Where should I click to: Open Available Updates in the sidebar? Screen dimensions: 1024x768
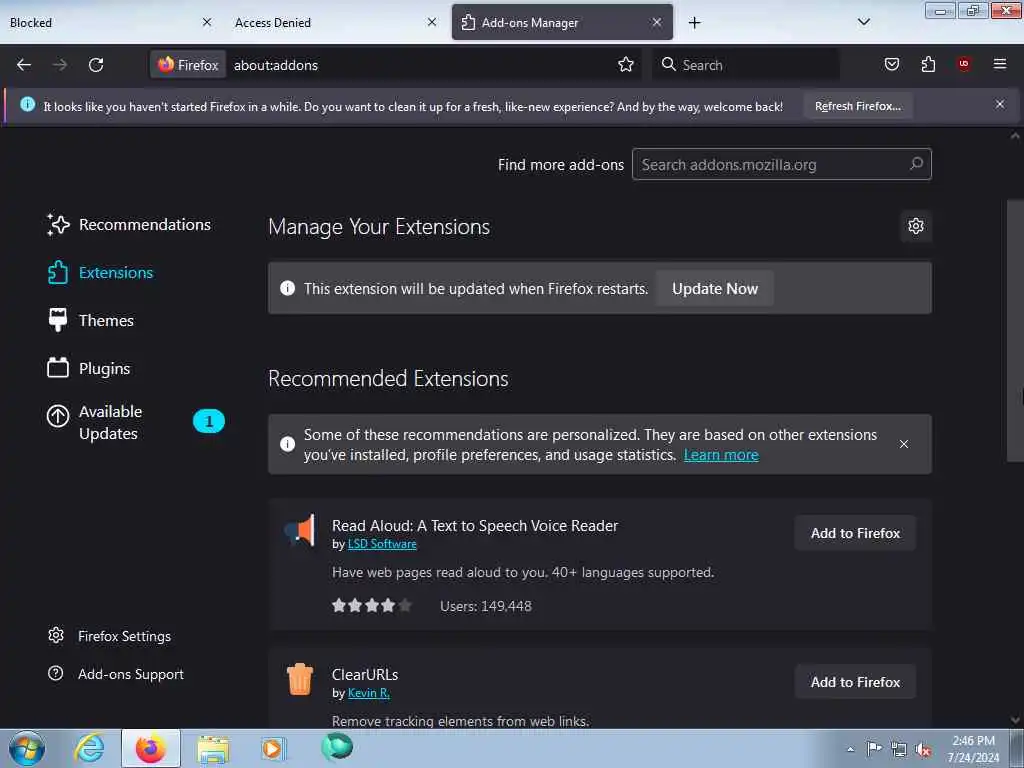click(135, 422)
